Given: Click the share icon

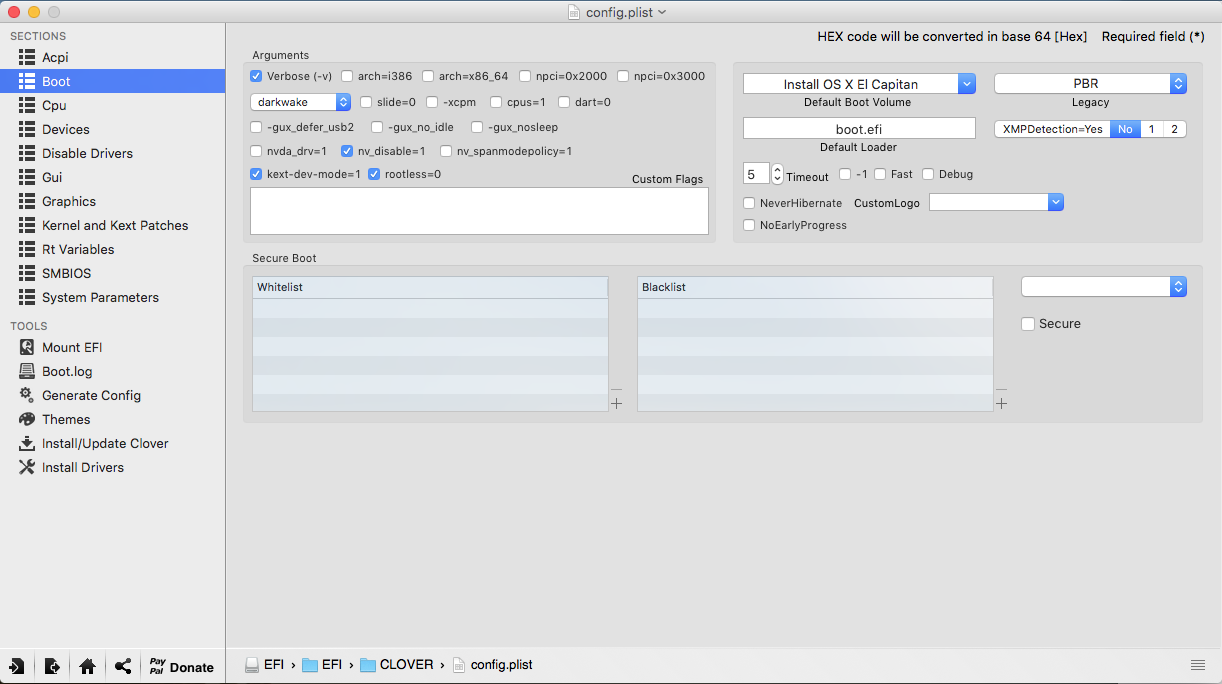Looking at the screenshot, I should 123,666.
